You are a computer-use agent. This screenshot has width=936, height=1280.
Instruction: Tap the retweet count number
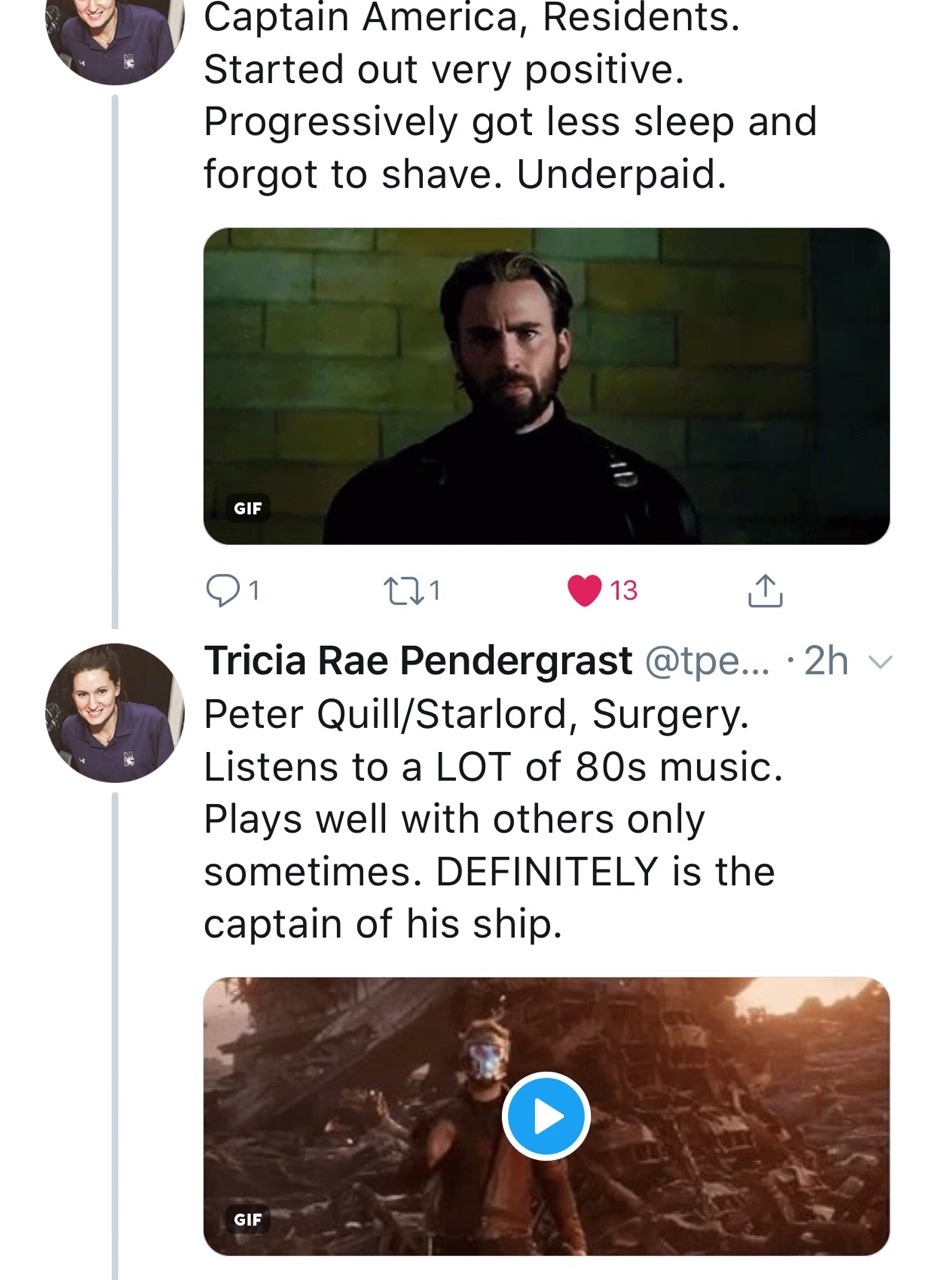coord(435,592)
